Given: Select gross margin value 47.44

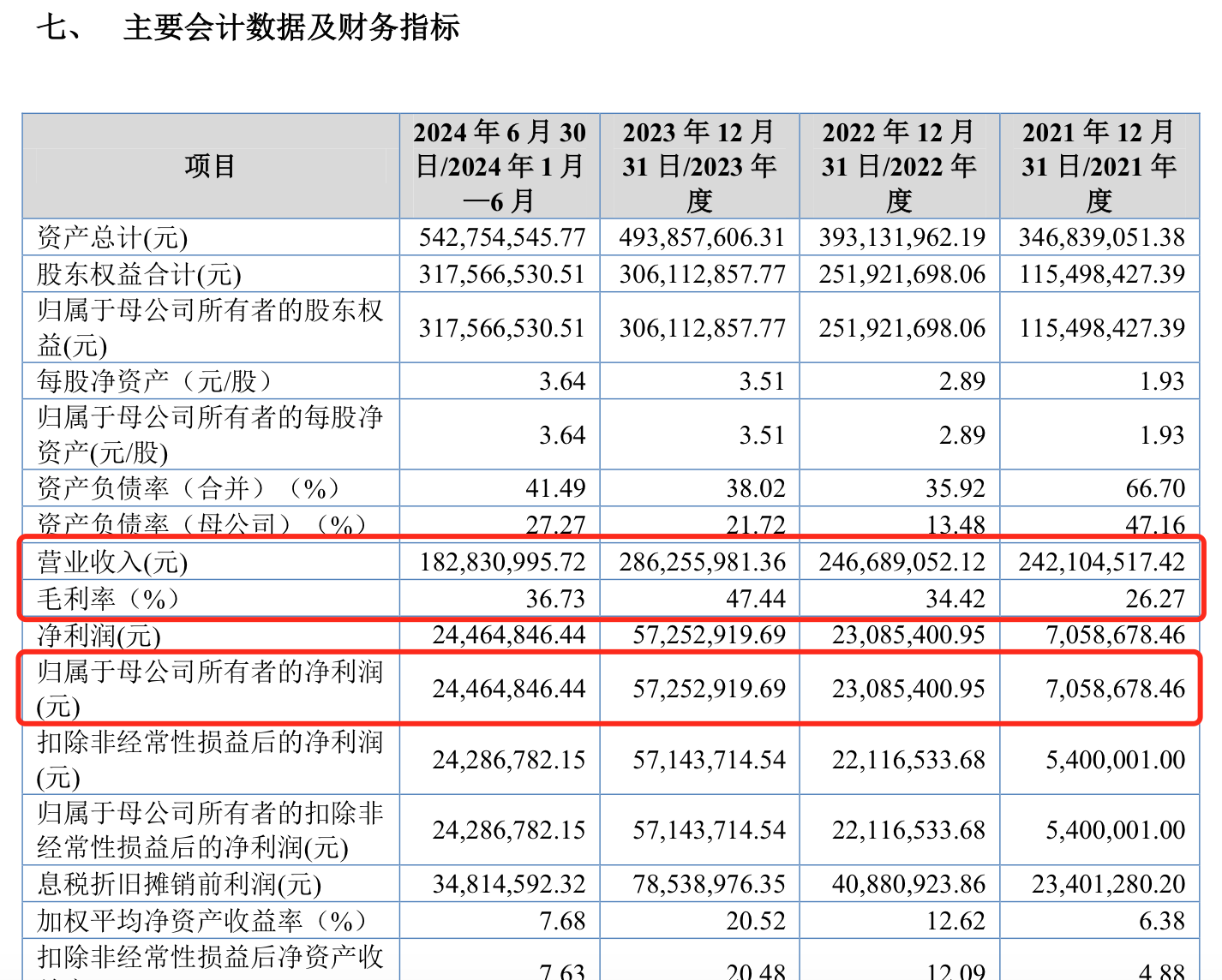Looking at the screenshot, I should (755, 598).
